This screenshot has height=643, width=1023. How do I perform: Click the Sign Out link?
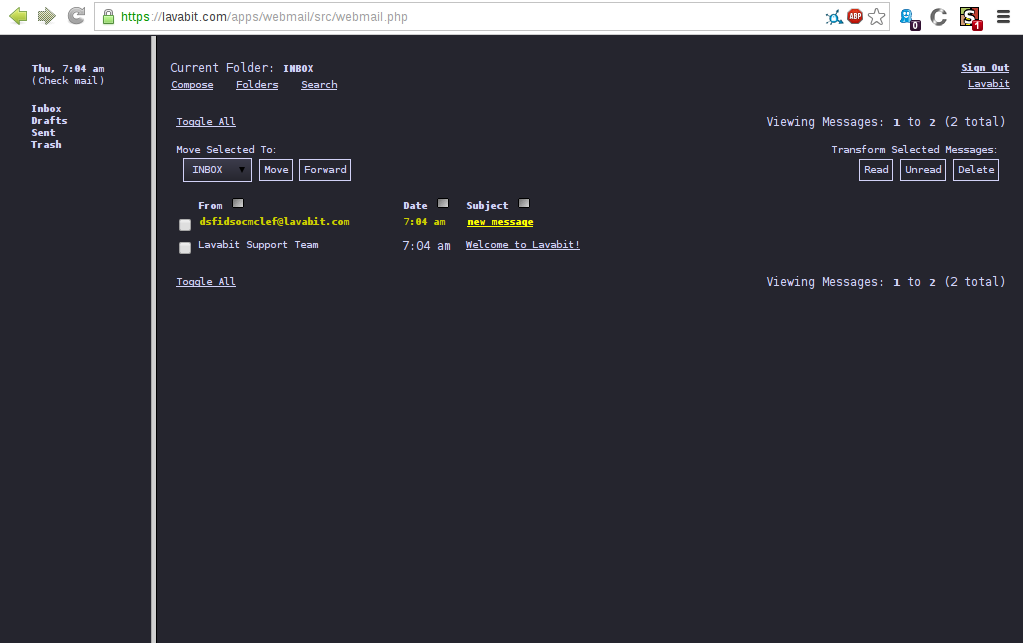pyautogui.click(x=985, y=68)
